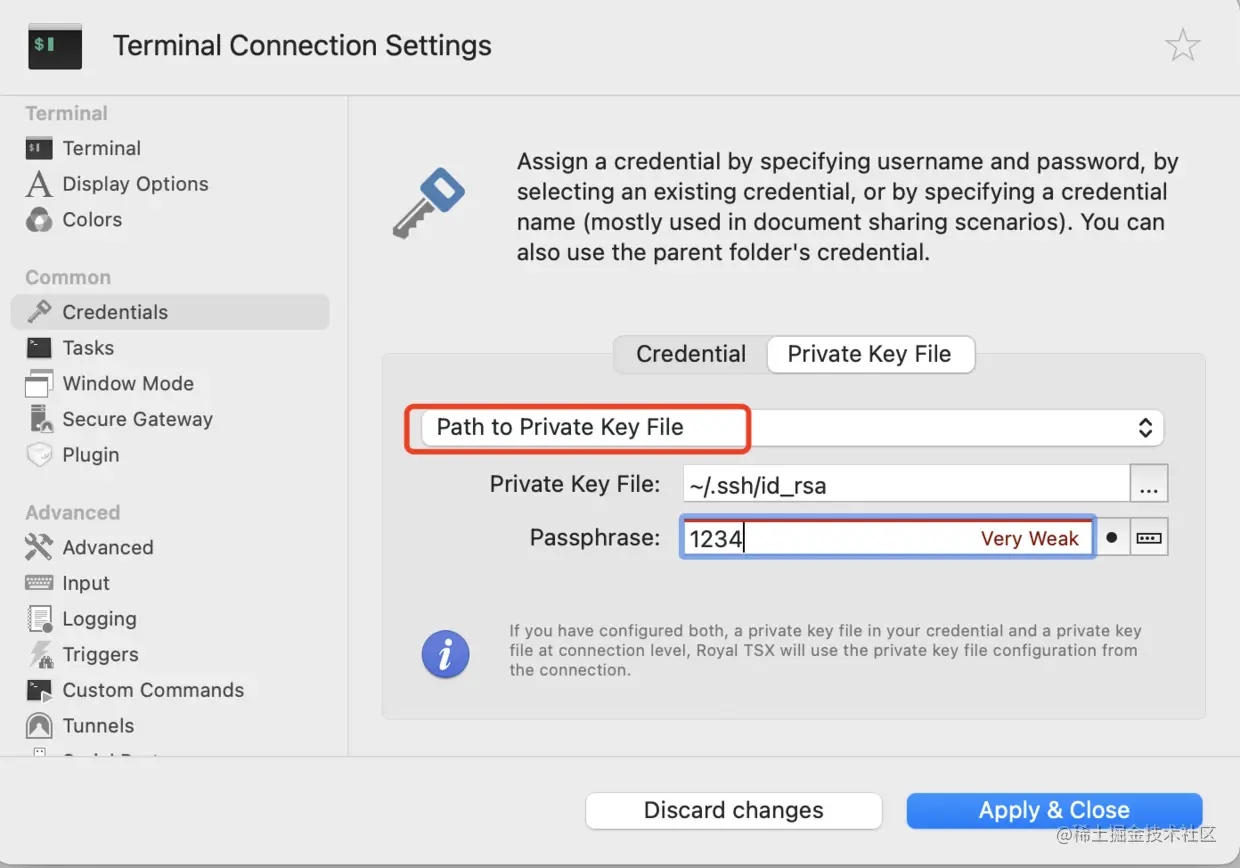1240x868 pixels.
Task: Select the Secure Gateway icon
Action: (x=39, y=419)
